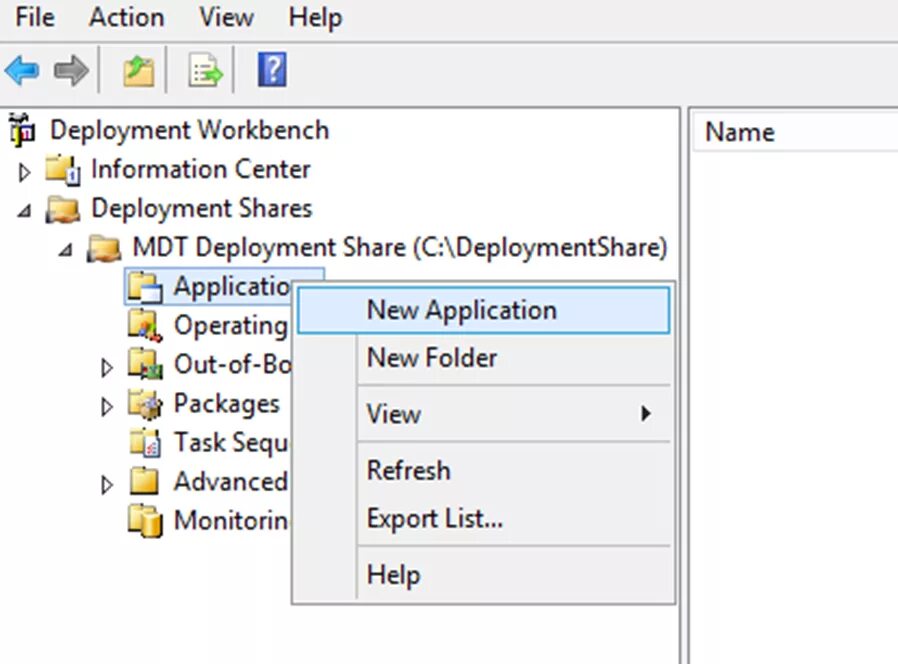Click the Packages node icon
Image resolution: width=898 pixels, height=664 pixels.
(x=145, y=403)
